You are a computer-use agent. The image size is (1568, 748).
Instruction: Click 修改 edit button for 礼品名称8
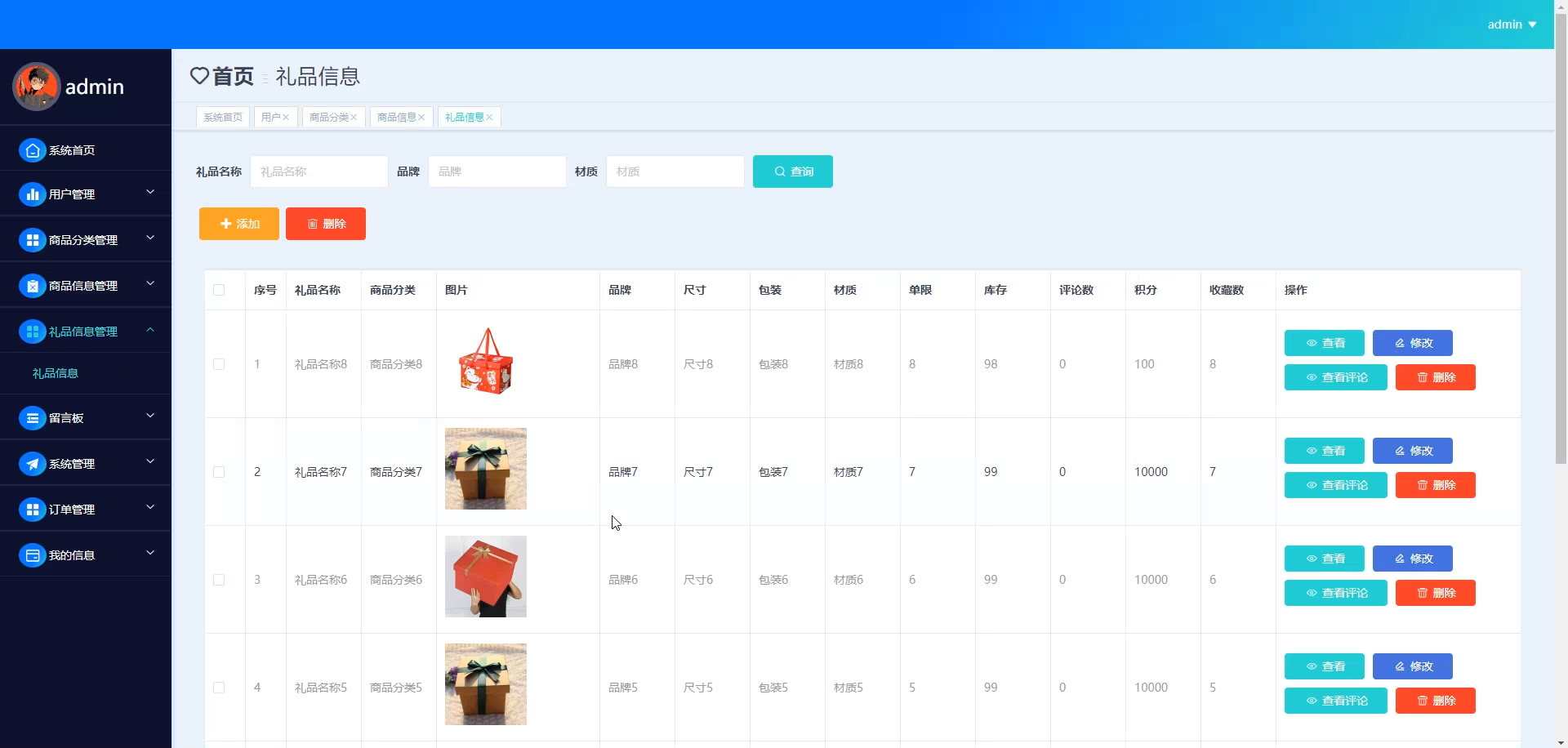[1413, 343]
